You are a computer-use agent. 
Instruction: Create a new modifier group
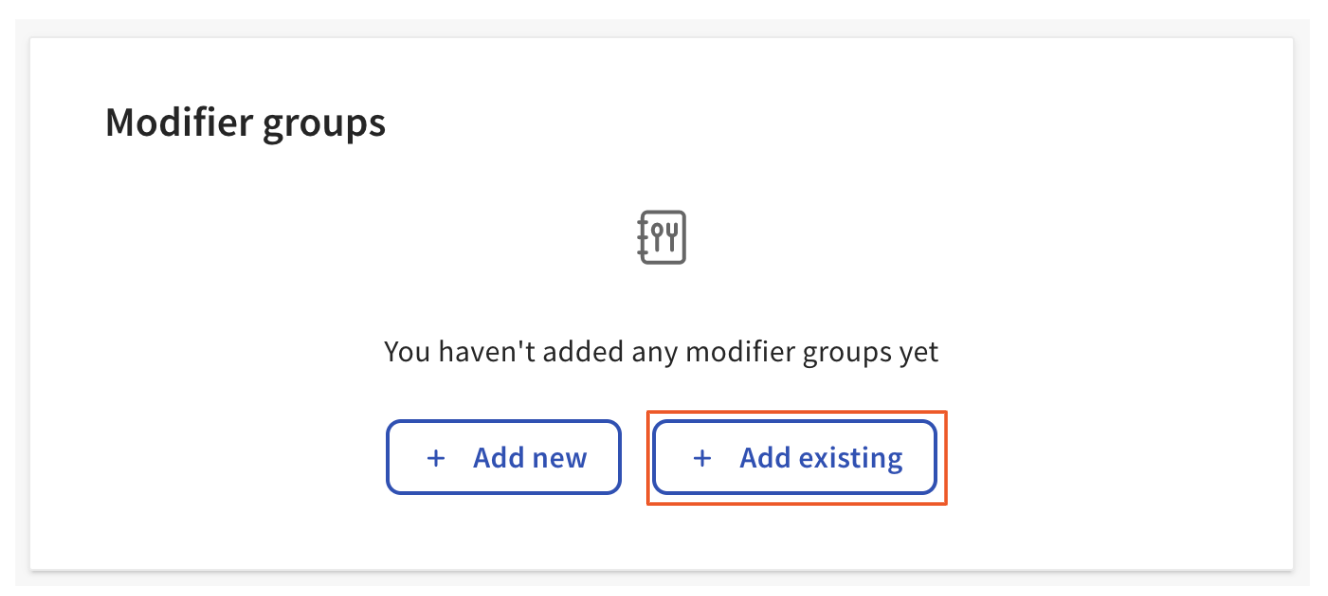point(504,458)
